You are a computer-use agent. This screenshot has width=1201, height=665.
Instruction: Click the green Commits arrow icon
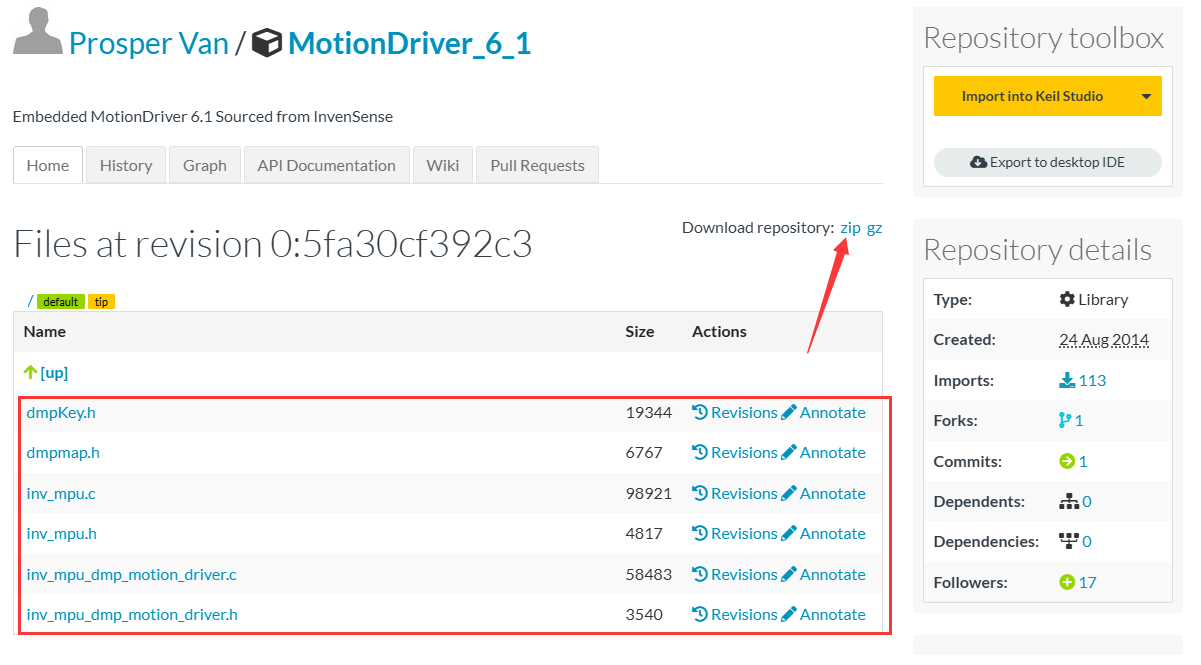pyautogui.click(x=1067, y=461)
